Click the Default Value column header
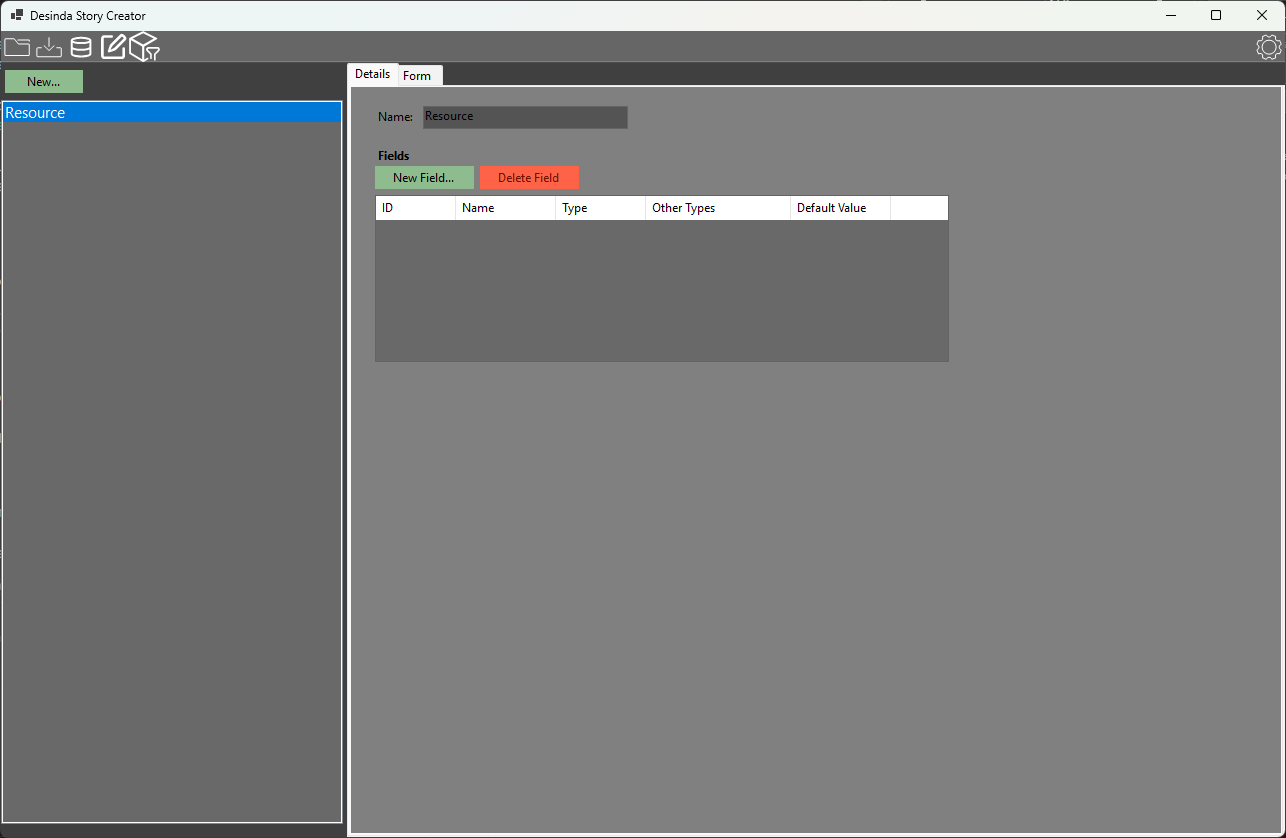The width and height of the screenshot is (1286, 838). pyautogui.click(x=840, y=208)
